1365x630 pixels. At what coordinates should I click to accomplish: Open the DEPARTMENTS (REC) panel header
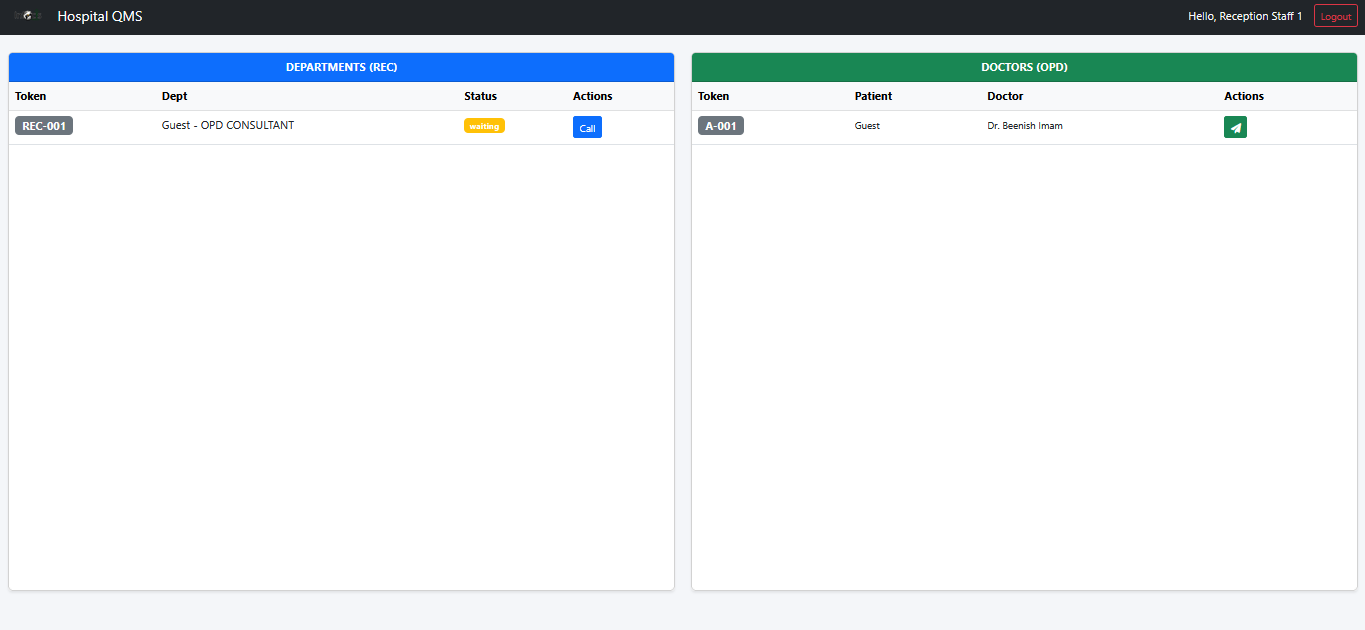340,67
